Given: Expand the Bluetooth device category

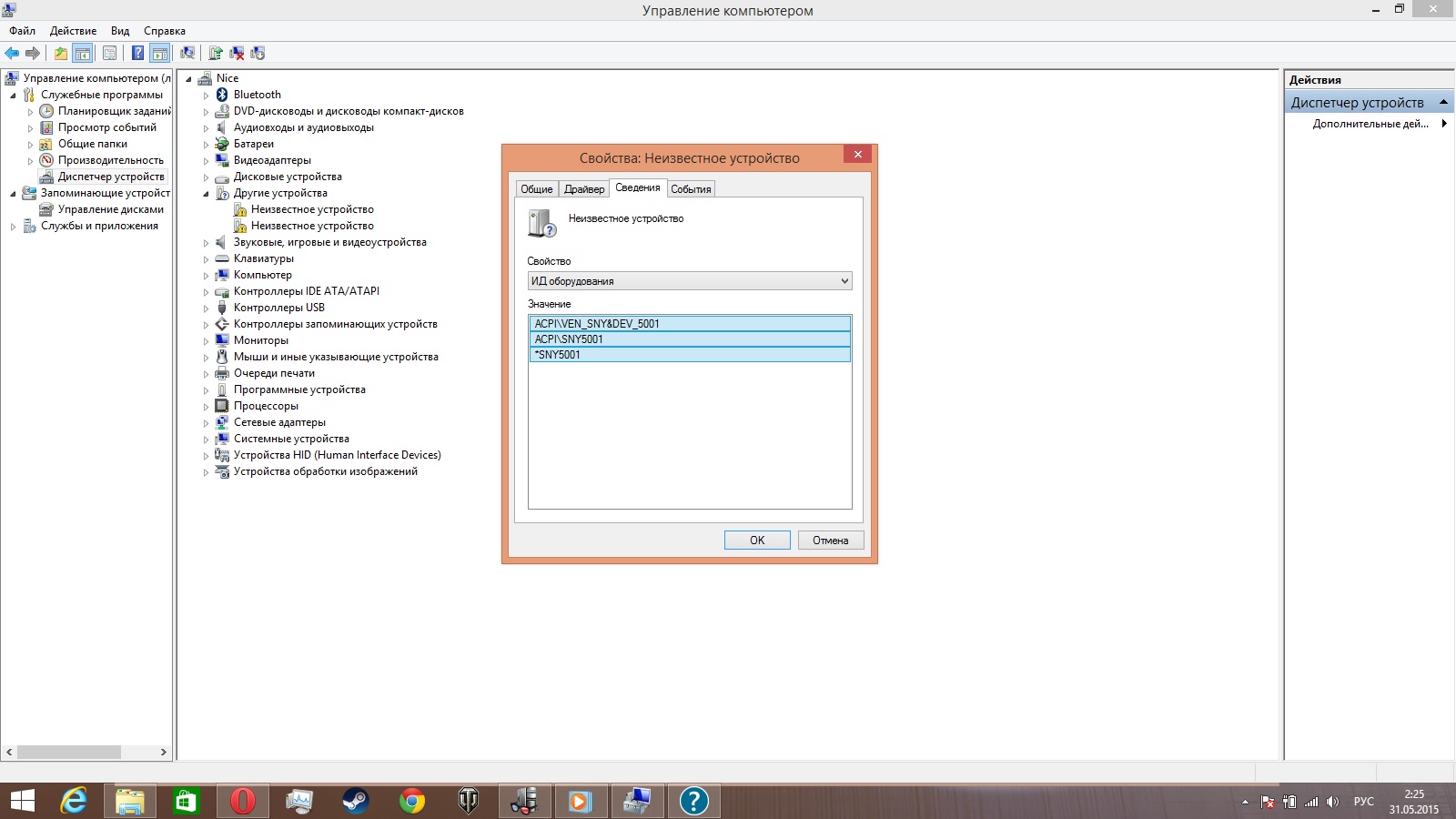Looking at the screenshot, I should [x=206, y=96].
